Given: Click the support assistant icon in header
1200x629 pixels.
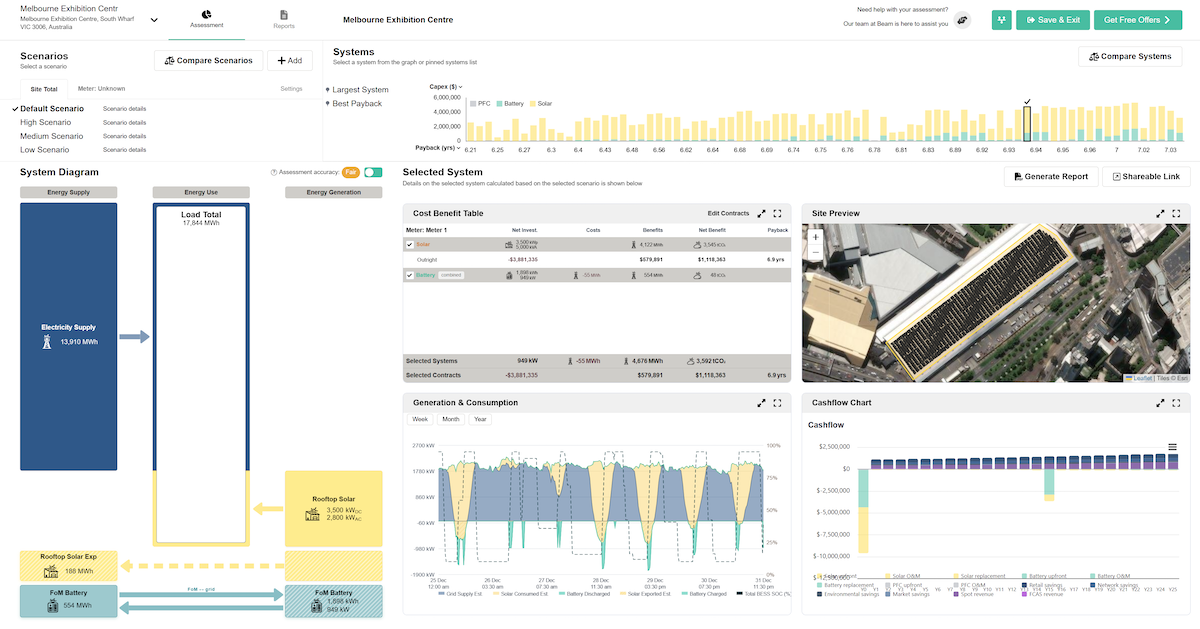Looking at the screenshot, I should click(962, 20).
